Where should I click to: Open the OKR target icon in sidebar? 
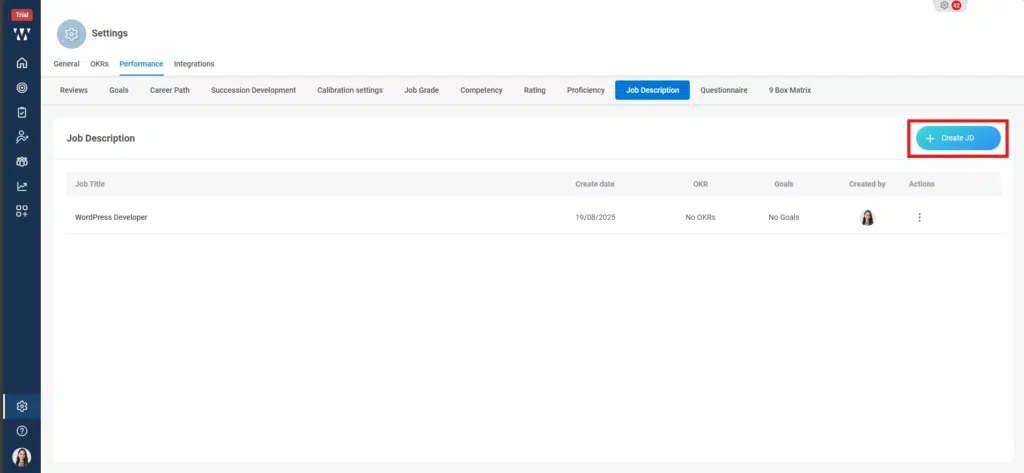(22, 88)
